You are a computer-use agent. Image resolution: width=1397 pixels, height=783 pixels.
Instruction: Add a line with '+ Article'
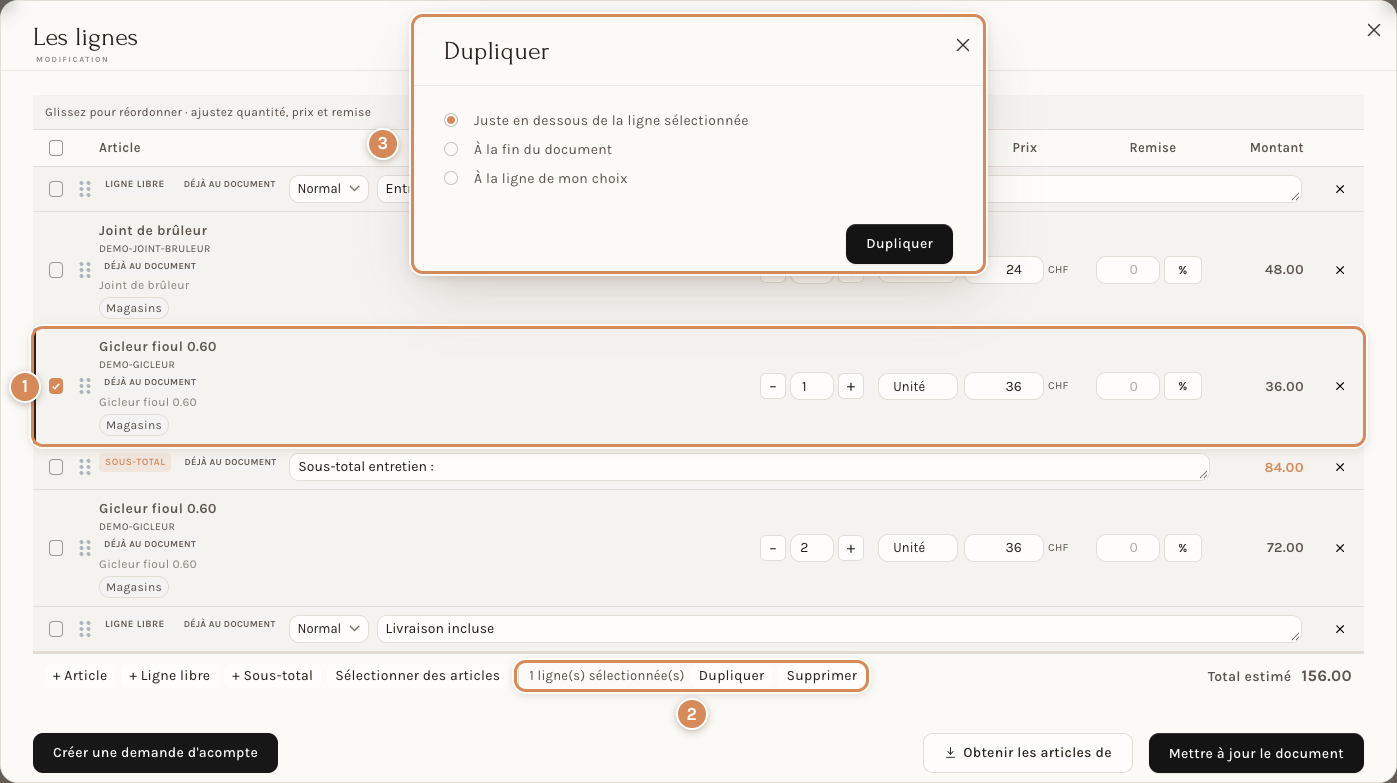pos(80,676)
